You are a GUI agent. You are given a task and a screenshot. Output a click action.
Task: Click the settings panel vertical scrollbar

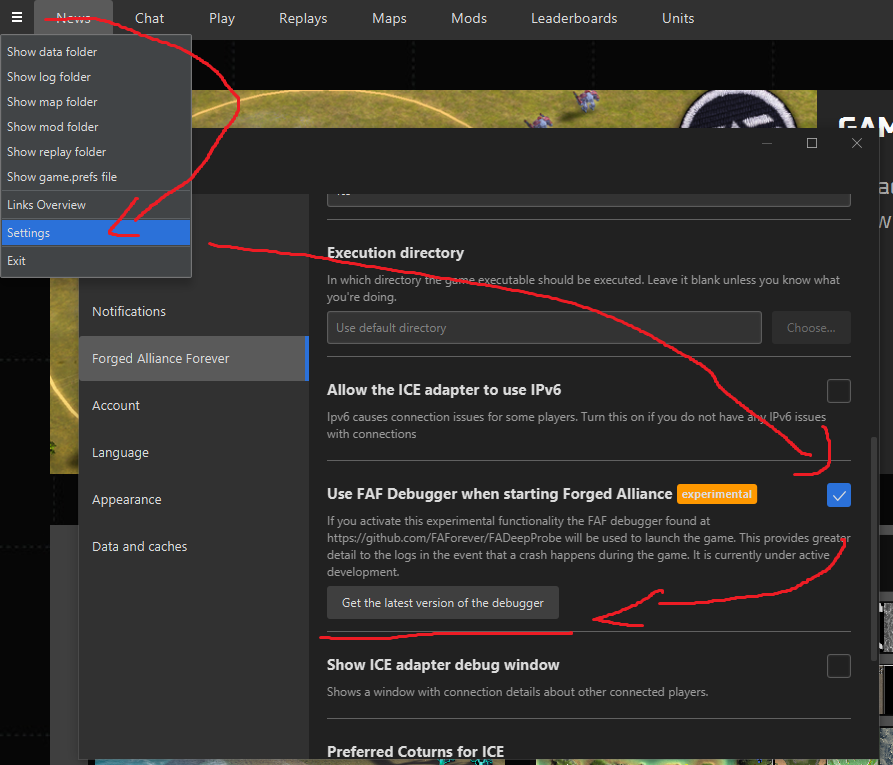coord(874,549)
